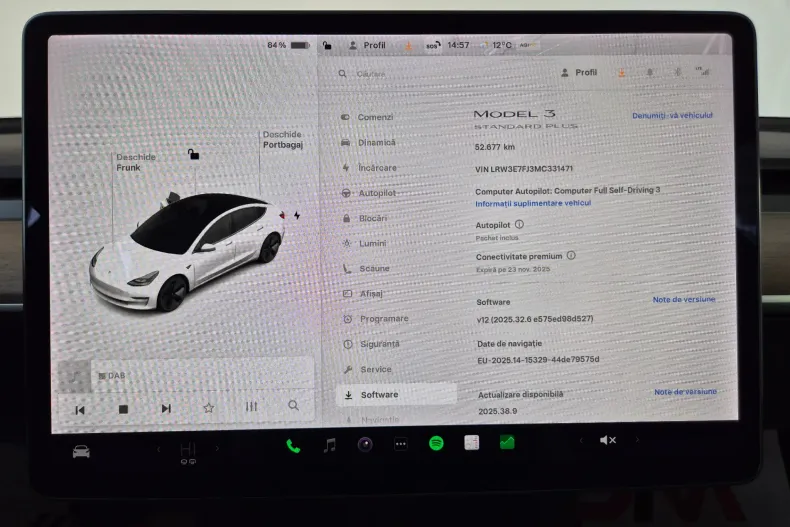Tap lock icon above the car
Viewport: 790px width, 527px height.
[x=193, y=154]
